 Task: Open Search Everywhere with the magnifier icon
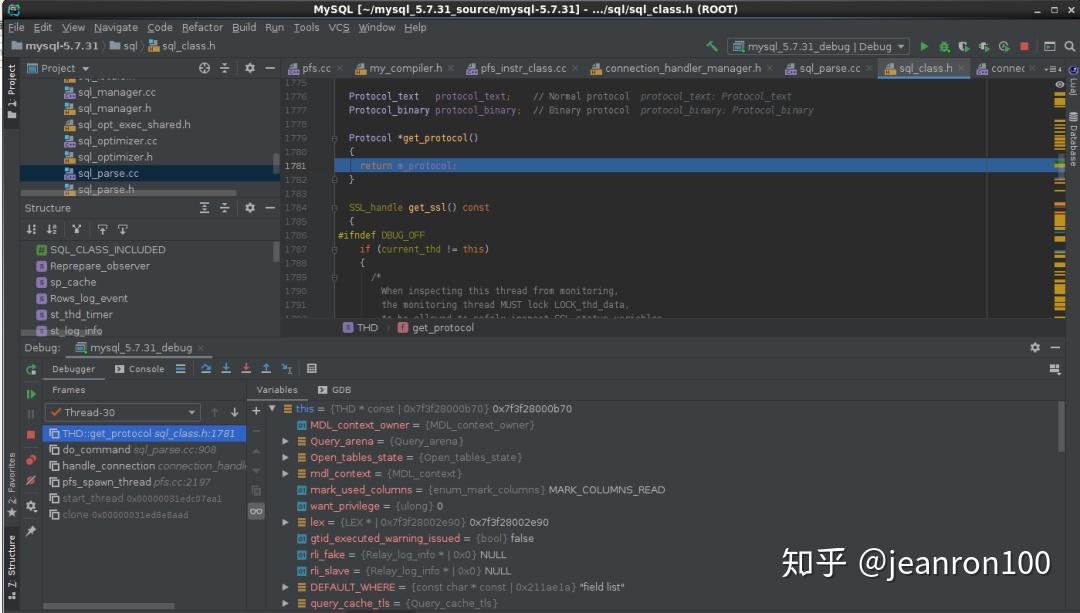[1069, 47]
